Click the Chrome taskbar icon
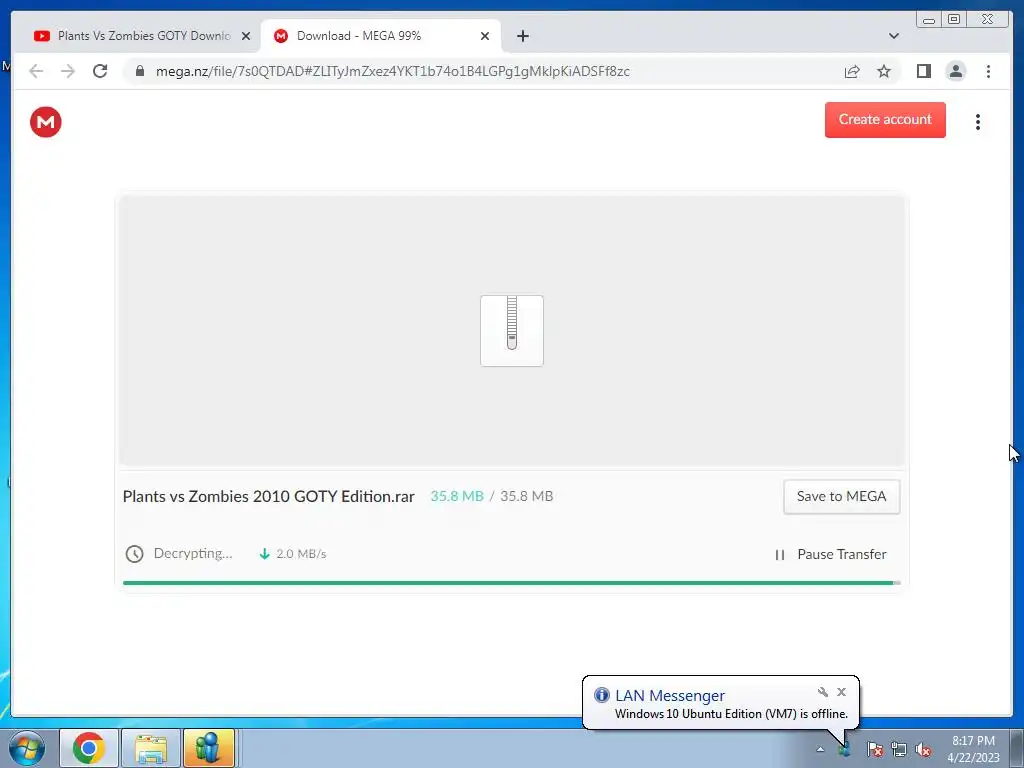Image resolution: width=1024 pixels, height=768 pixels. click(x=89, y=748)
